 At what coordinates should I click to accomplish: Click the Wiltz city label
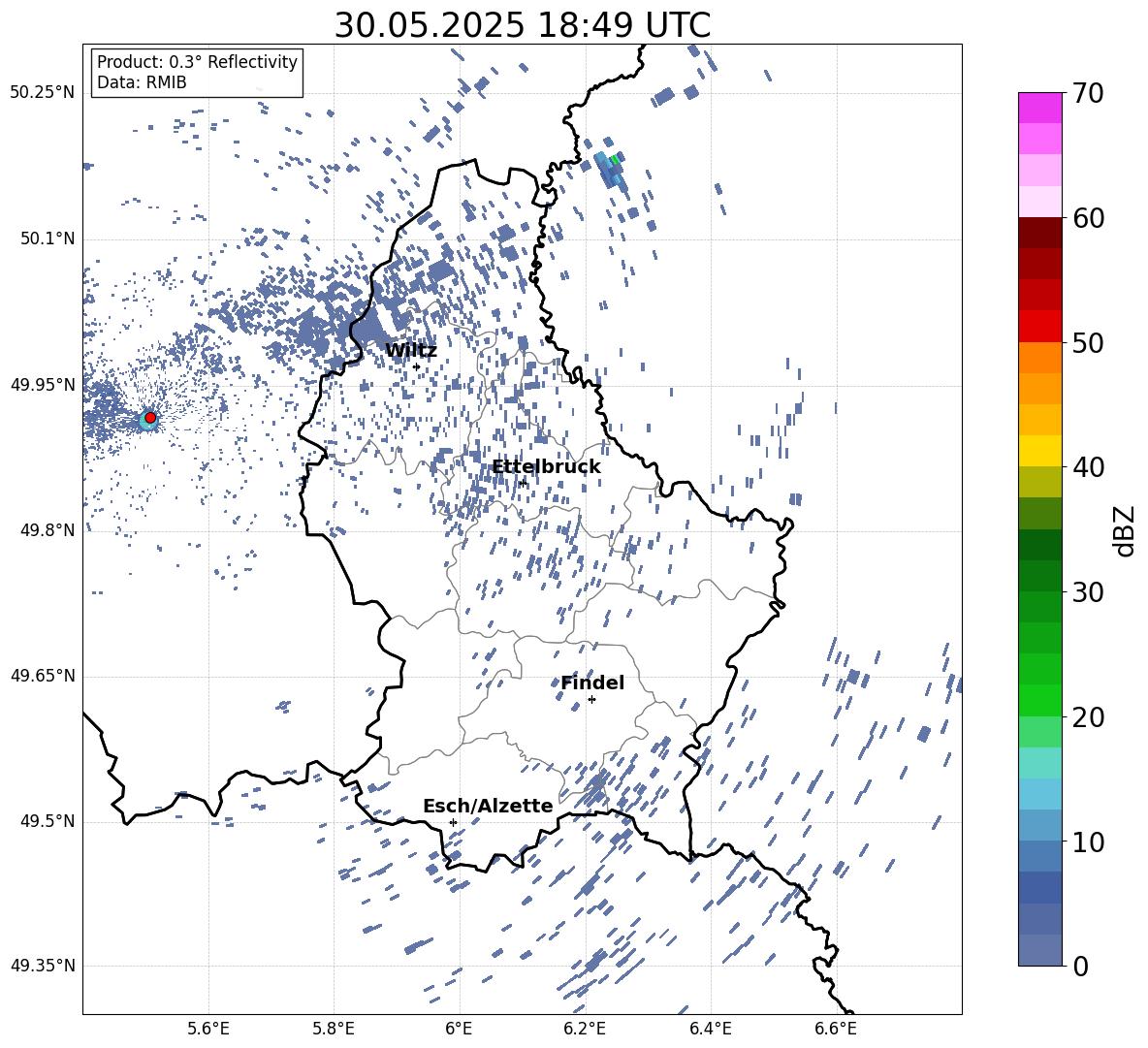click(x=411, y=351)
